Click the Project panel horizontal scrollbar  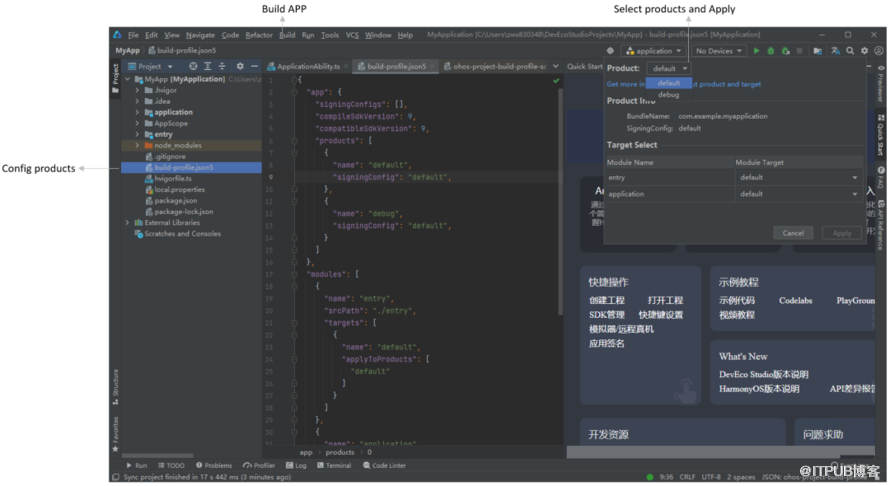click(x=157, y=456)
